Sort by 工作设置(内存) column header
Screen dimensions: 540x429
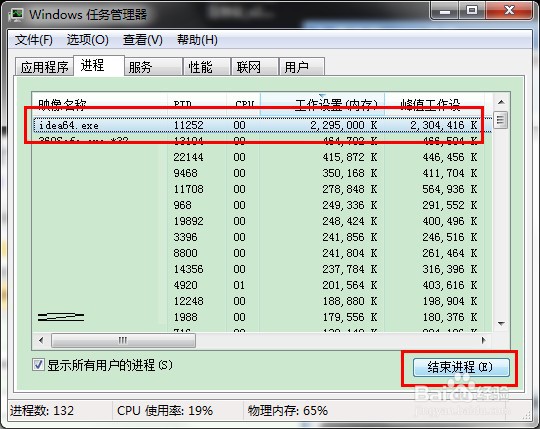coord(322,103)
